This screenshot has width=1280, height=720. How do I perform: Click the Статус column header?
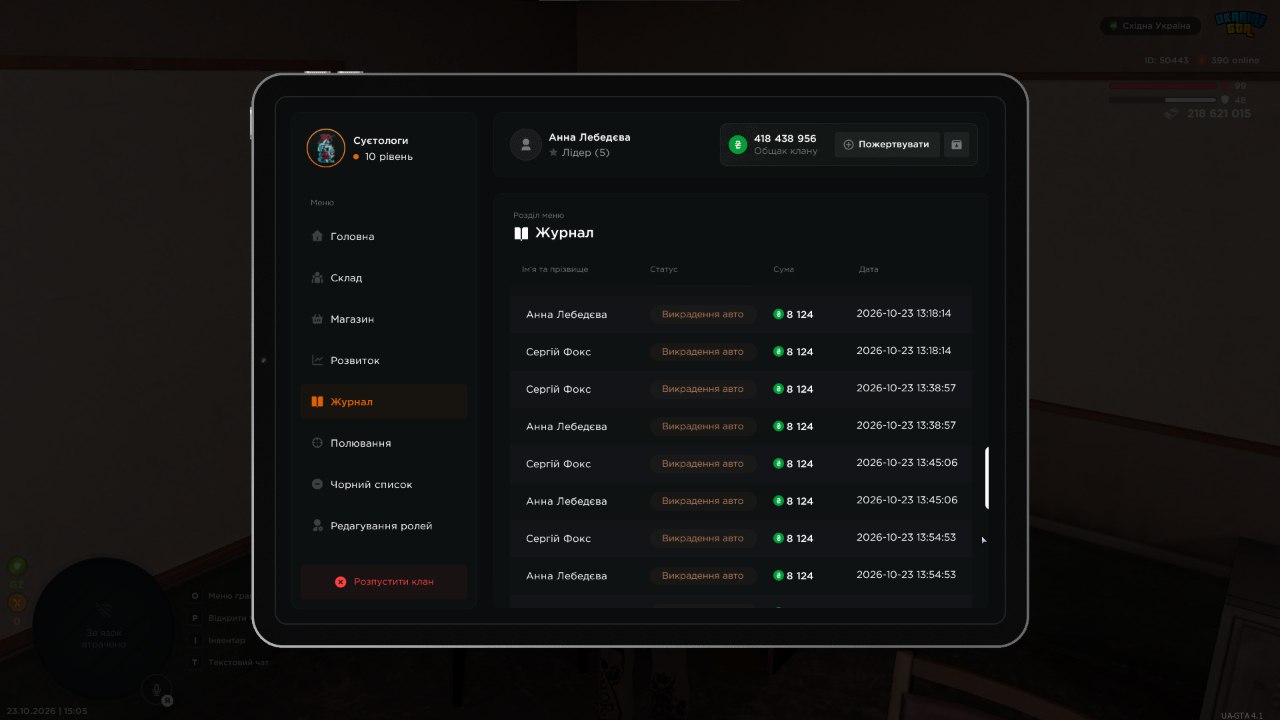point(664,270)
